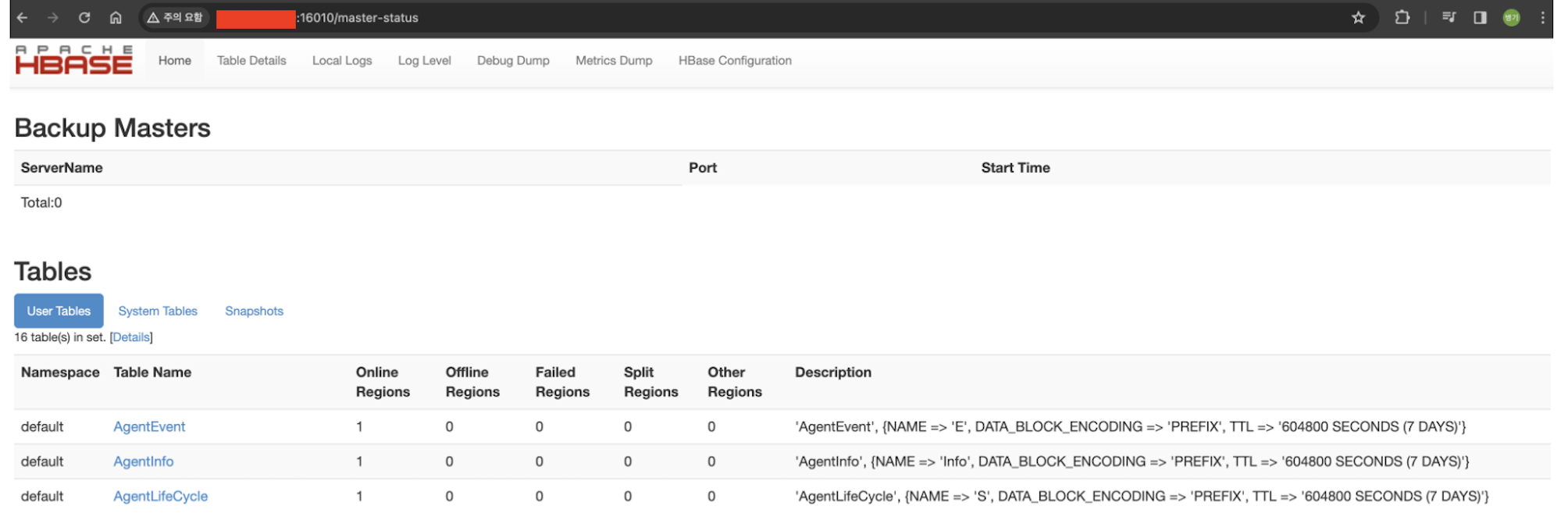Screen dimensions: 1568x531
Task: Open the green profile avatar
Action: (x=1512, y=17)
